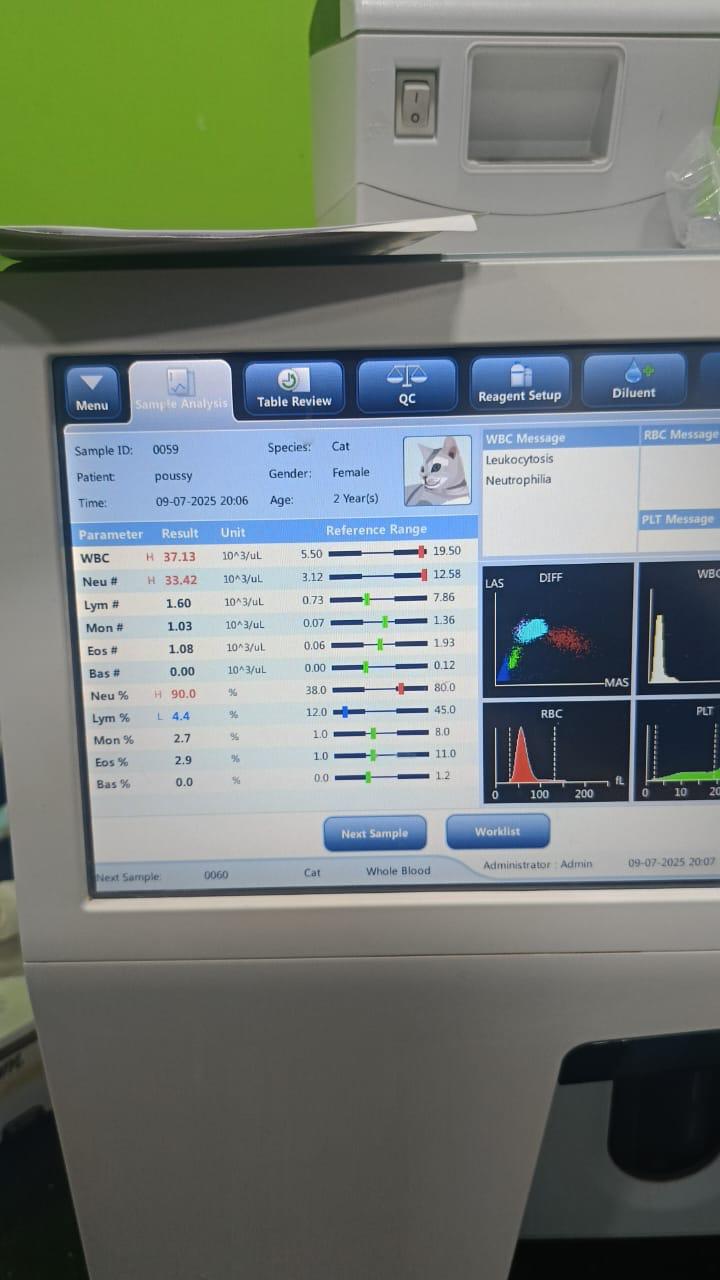
Task: Click the WBC reference range bar
Action: [377, 552]
